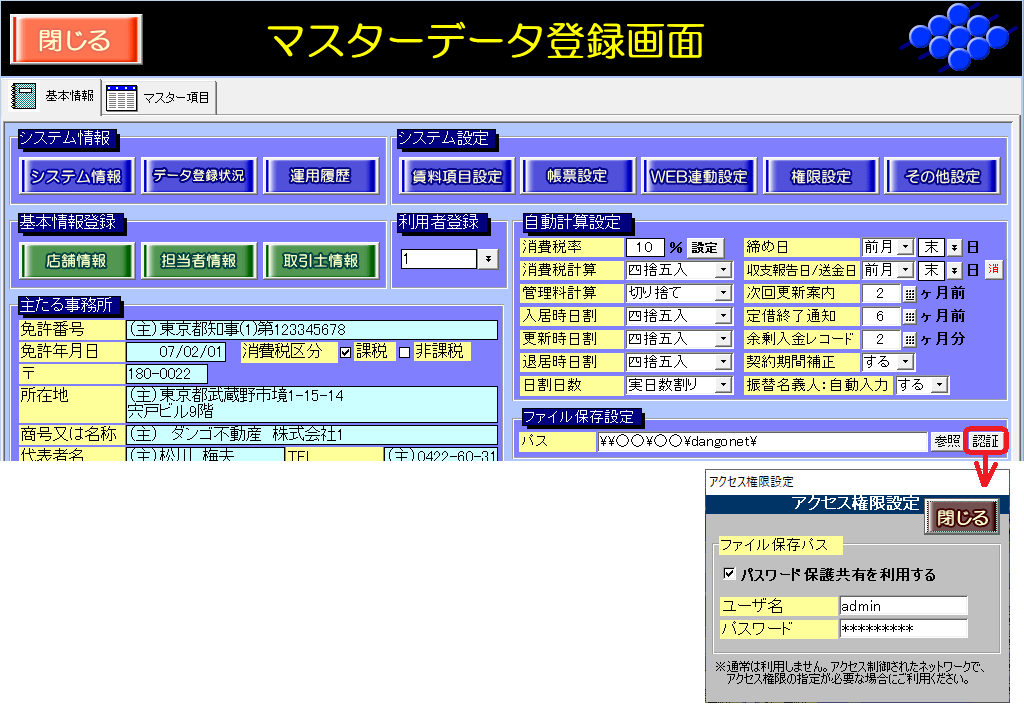Click the keypad icon beside 次回更新案内
This screenshot has height=707, width=1024.
(909, 294)
